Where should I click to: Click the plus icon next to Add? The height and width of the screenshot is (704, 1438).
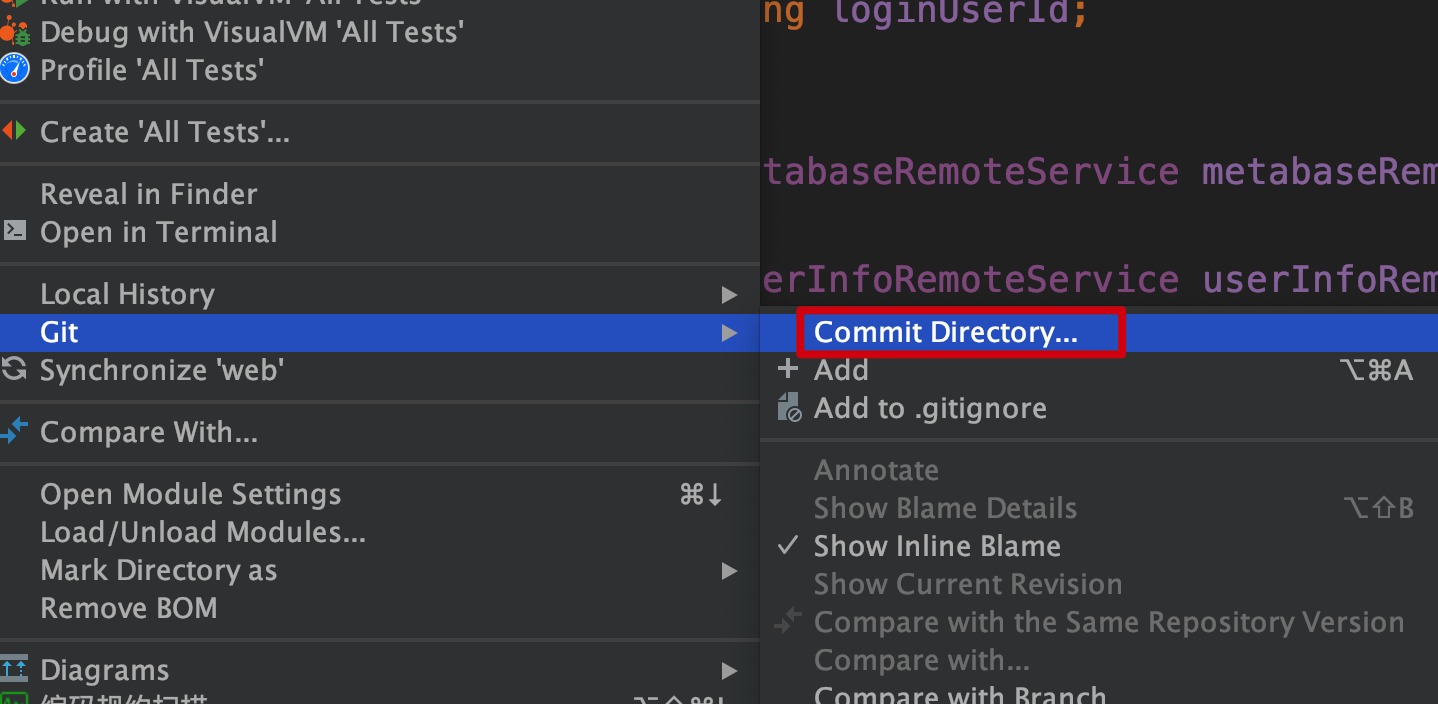[x=788, y=370]
